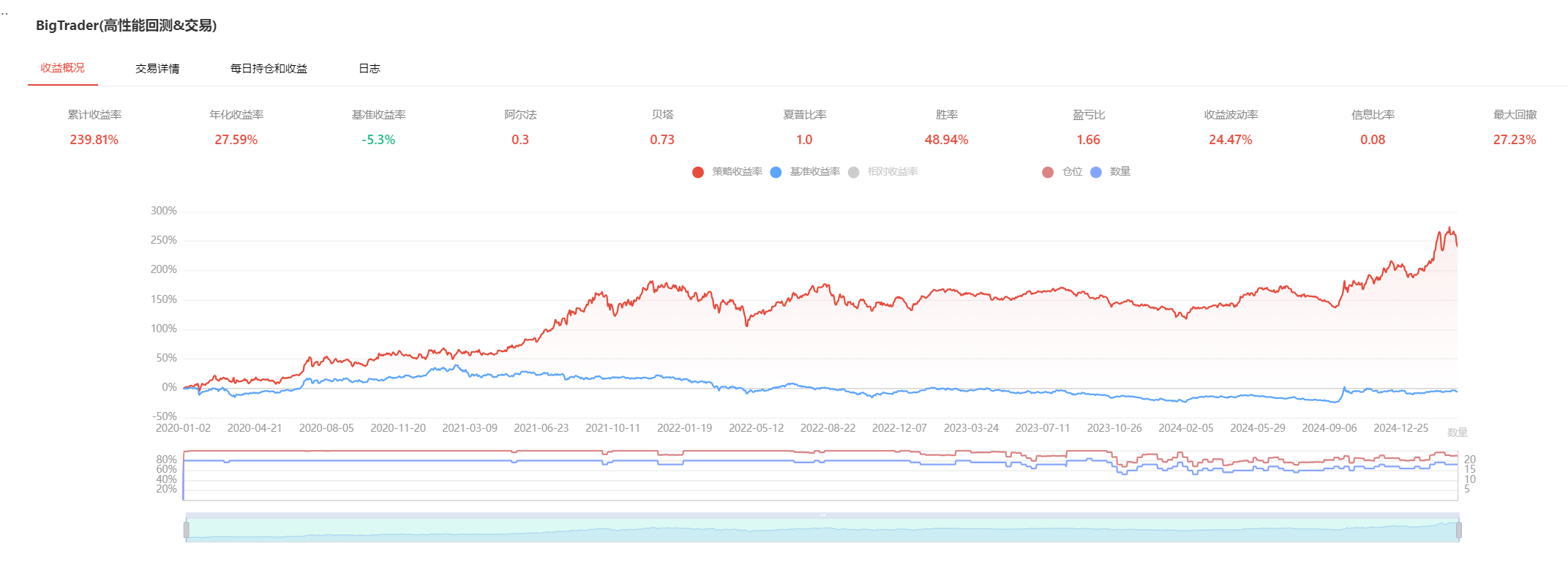Click the BigTrader(高性能回测&交易) title

click(x=126, y=26)
